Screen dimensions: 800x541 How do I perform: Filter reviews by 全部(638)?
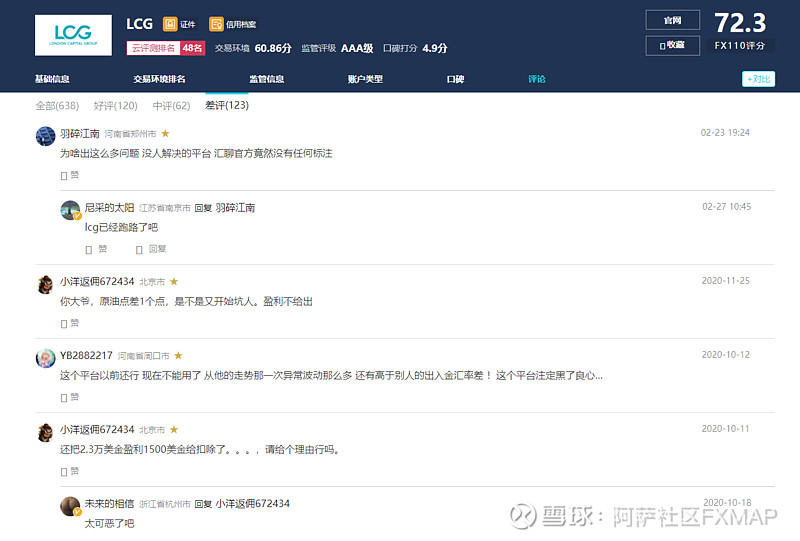[x=57, y=105]
